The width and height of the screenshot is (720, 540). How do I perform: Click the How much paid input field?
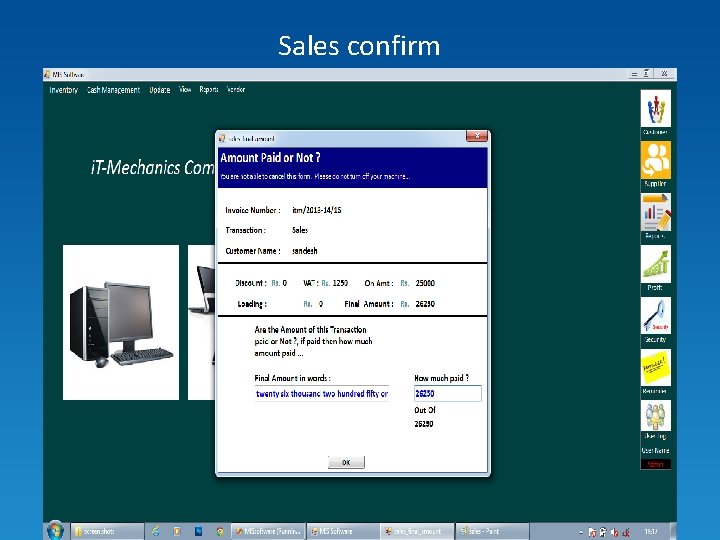448,394
